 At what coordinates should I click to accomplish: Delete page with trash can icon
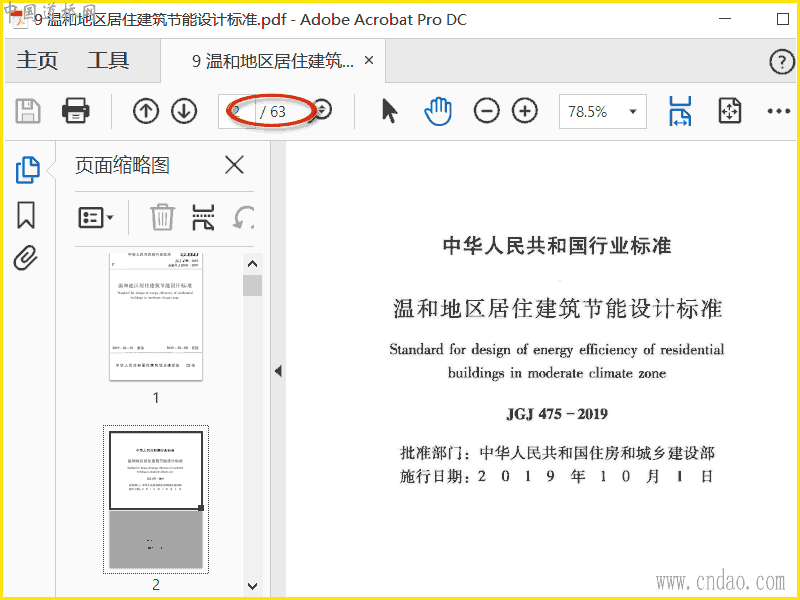(x=162, y=217)
